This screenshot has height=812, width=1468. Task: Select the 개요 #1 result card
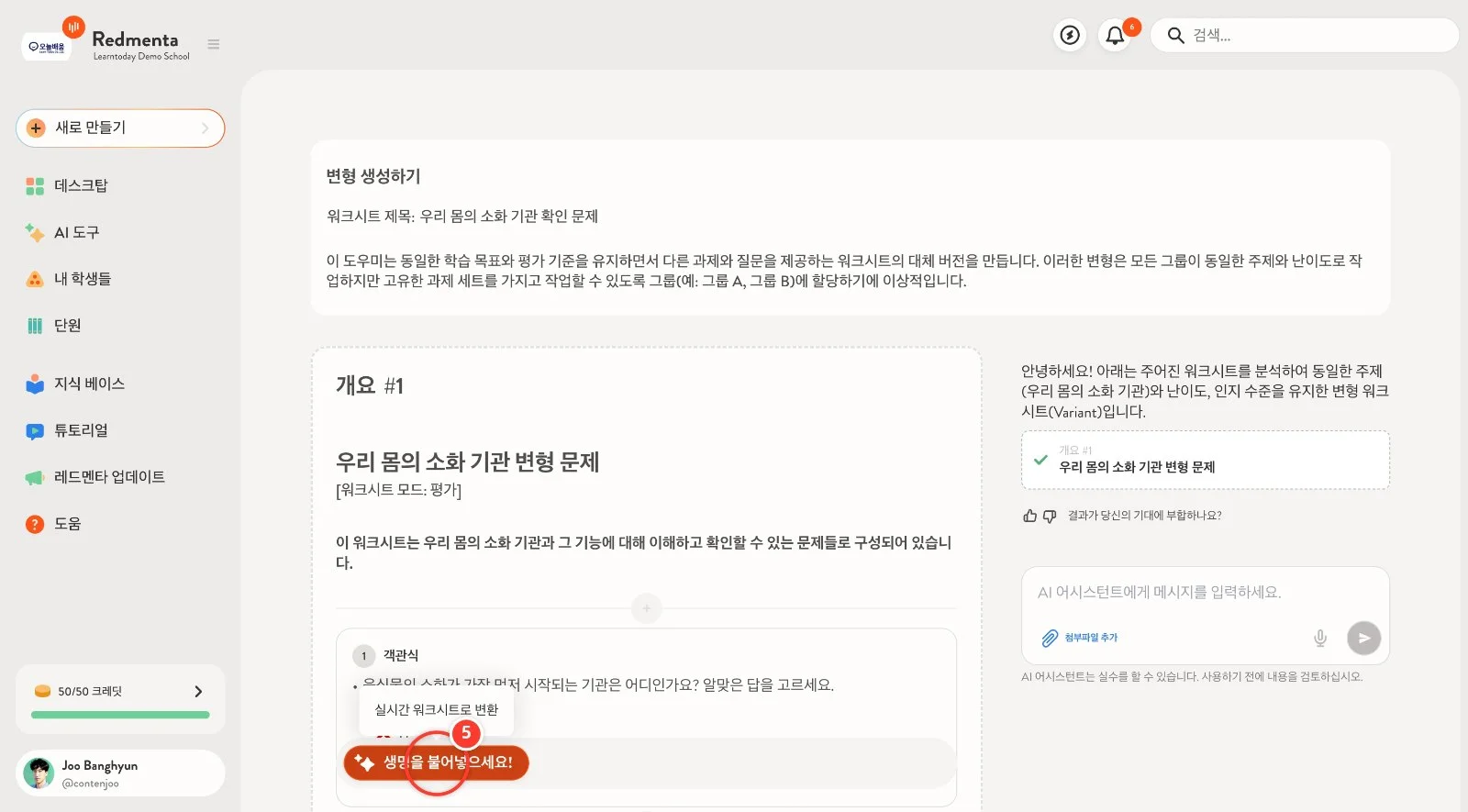1205,461
